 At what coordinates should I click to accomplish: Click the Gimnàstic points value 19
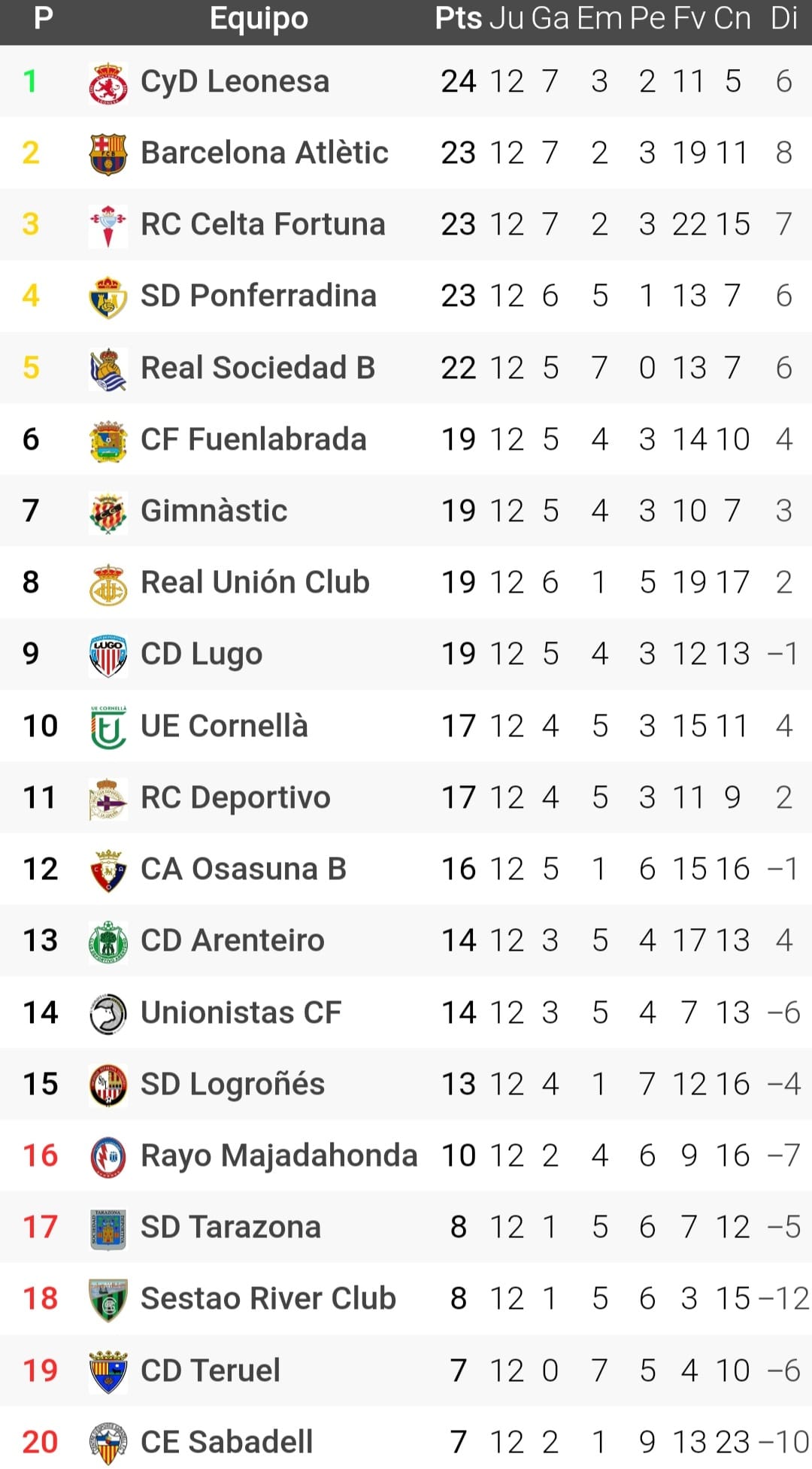458,511
